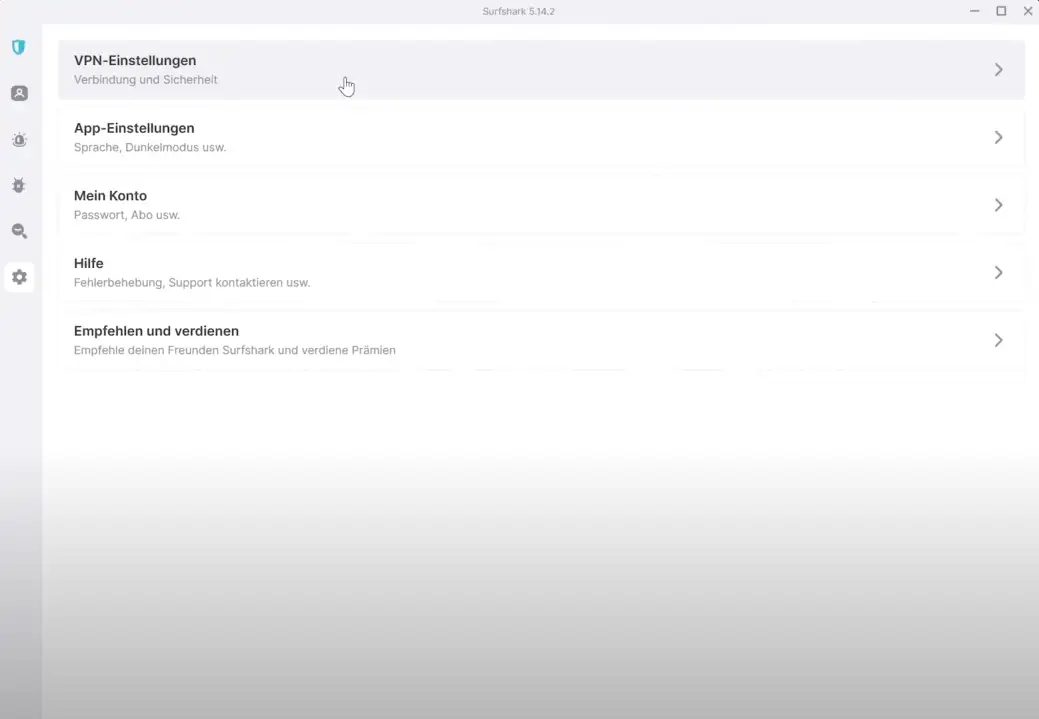Image resolution: width=1039 pixels, height=719 pixels.
Task: Expand the App-Einstellungen chevron arrow
Action: click(x=998, y=137)
